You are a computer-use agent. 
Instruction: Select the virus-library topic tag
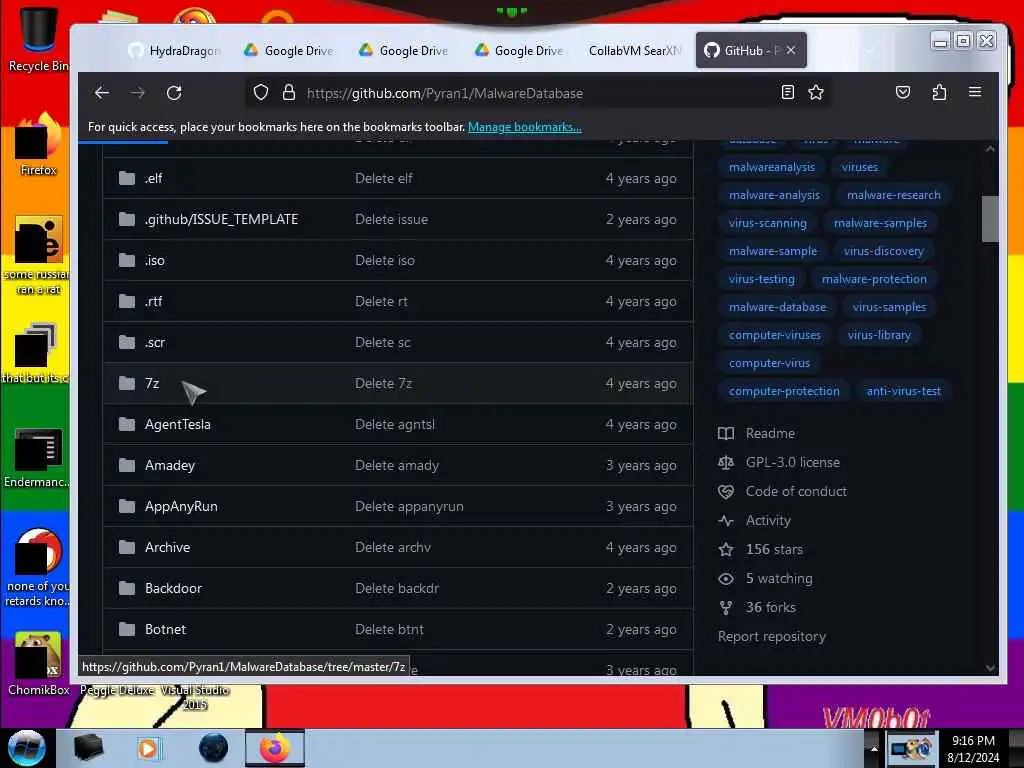pyautogui.click(x=879, y=336)
